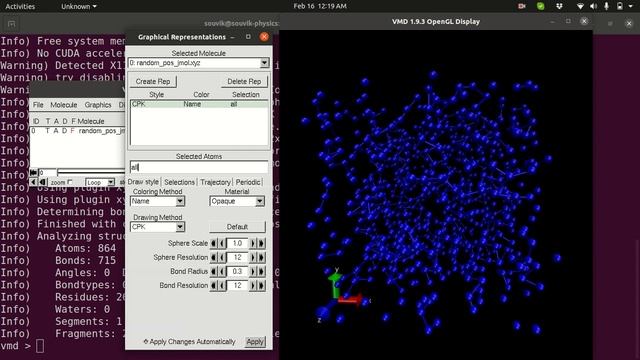This screenshot has height=360, width=640.
Task: Select the CPK representation row
Action: [x=199, y=104]
